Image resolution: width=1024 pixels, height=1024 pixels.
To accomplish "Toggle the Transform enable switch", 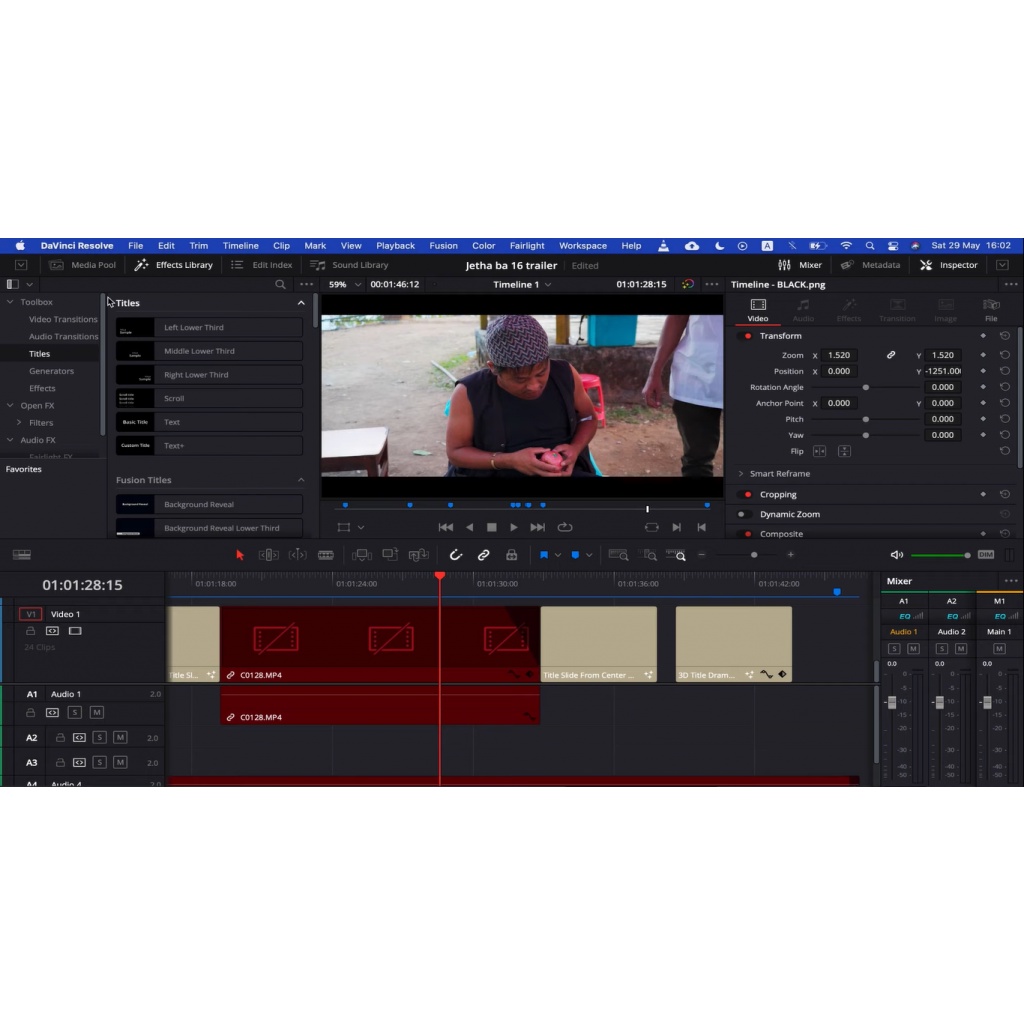I will 746,336.
